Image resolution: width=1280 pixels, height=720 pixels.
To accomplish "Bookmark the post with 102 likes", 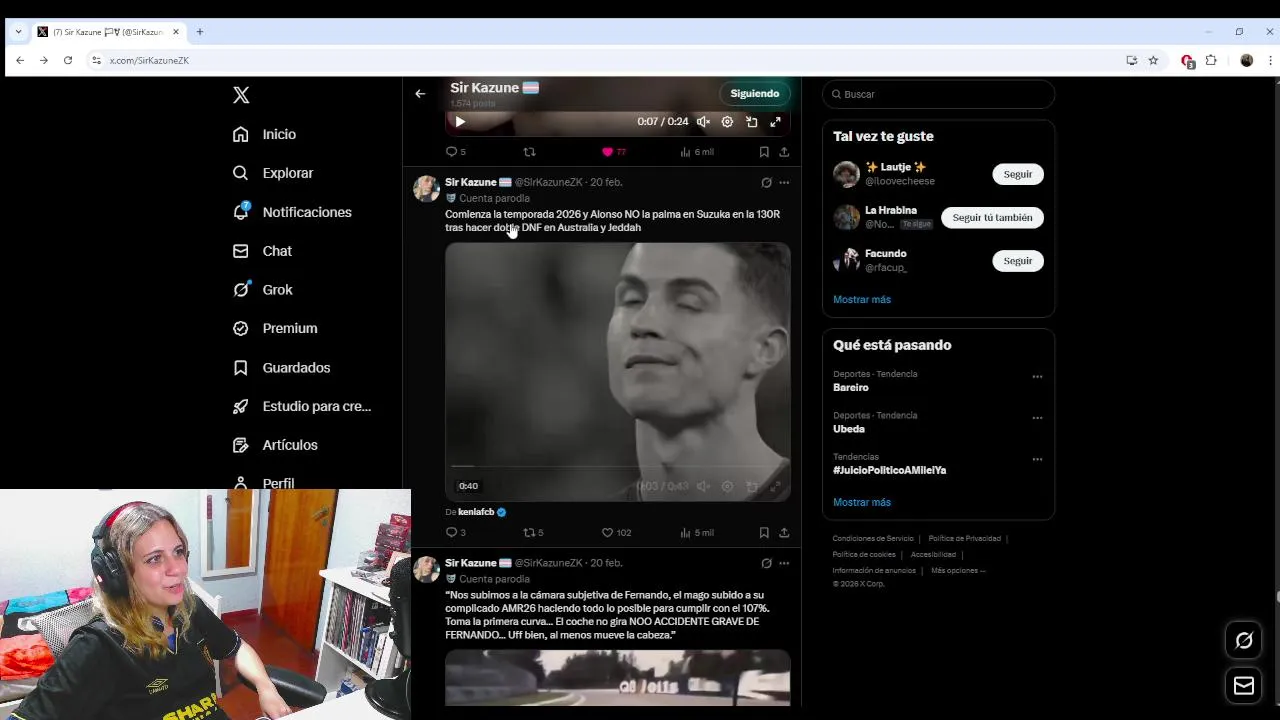I will (x=764, y=533).
